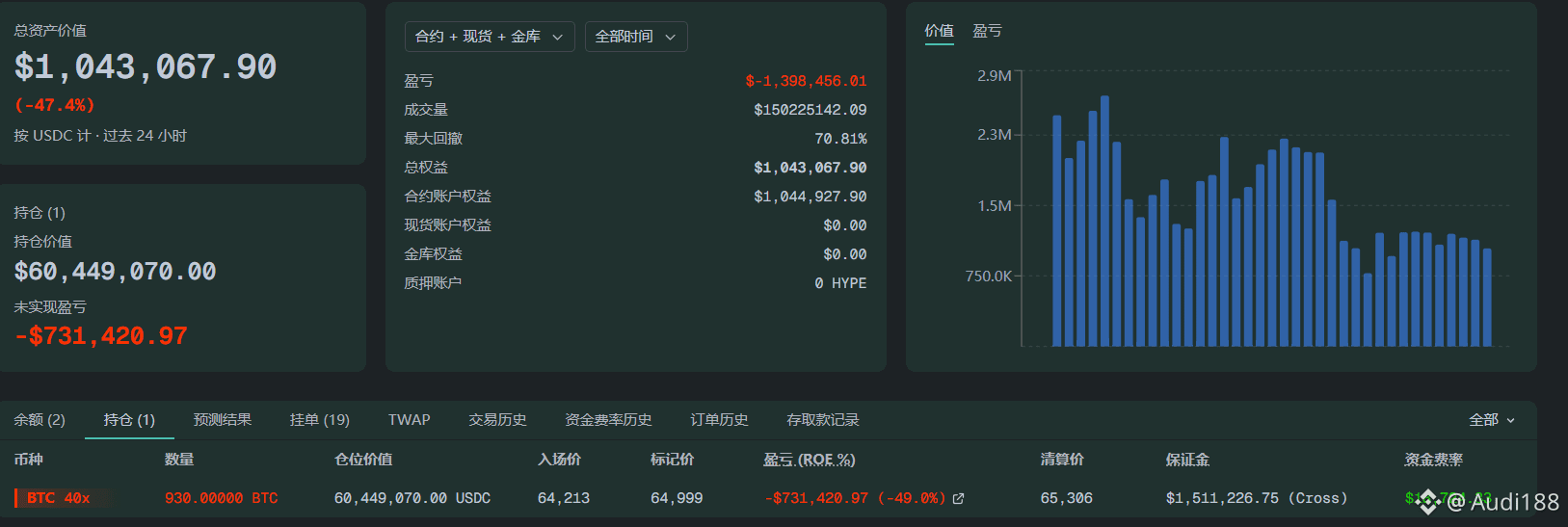Viewport: 1568px width, 527px height.
Task: Click the 币种 column header
Action: (x=28, y=460)
